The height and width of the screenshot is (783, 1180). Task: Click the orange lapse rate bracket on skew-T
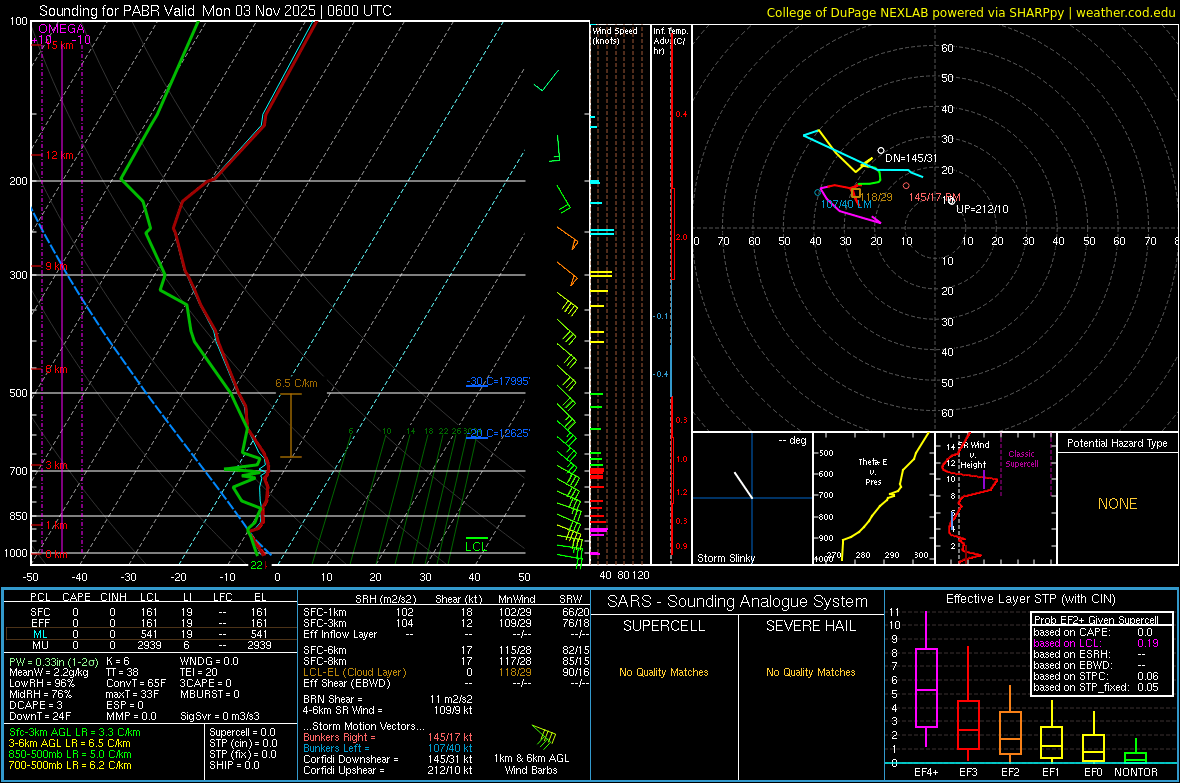pyautogui.click(x=290, y=425)
